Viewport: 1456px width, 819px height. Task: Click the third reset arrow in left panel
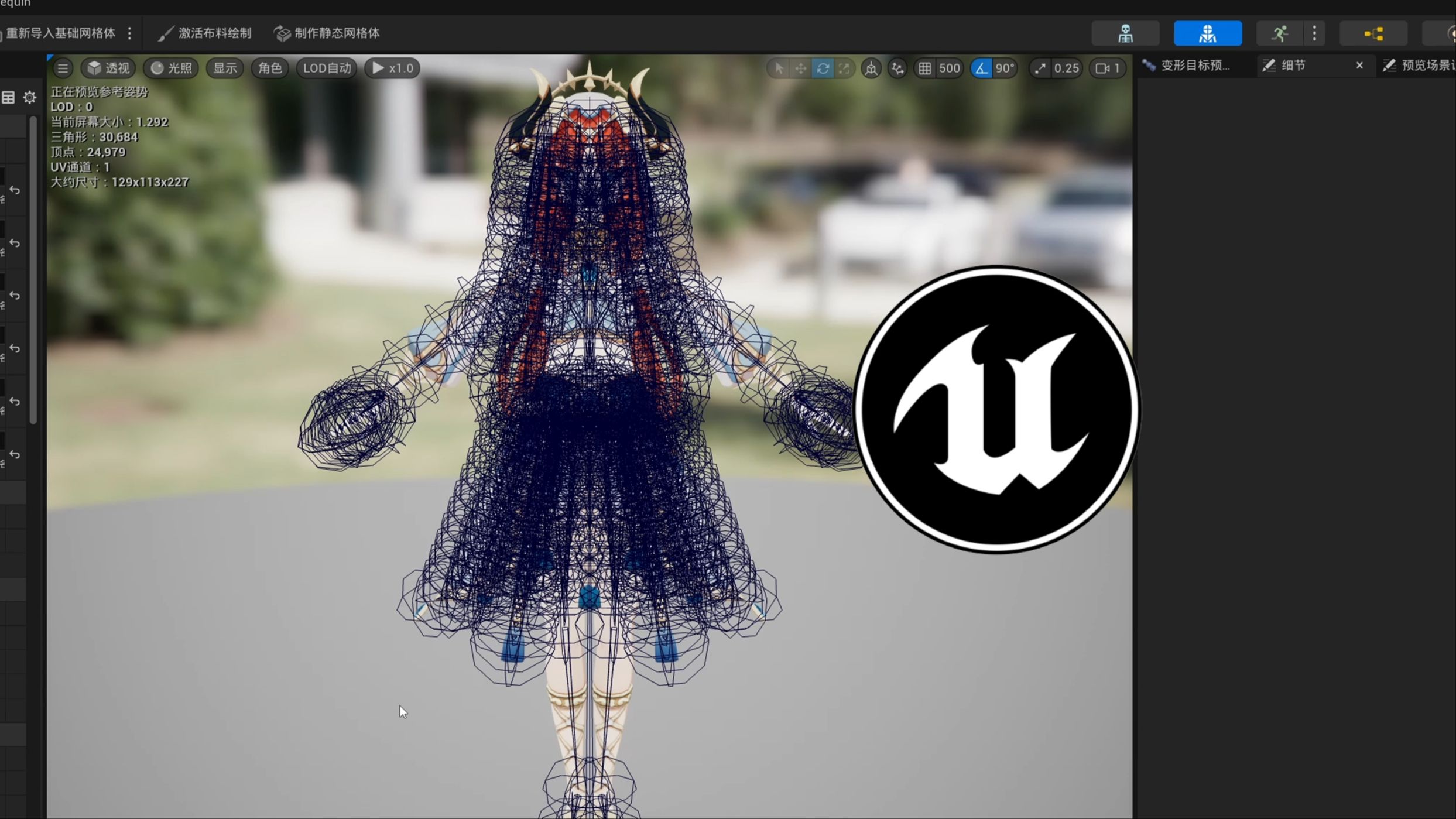(15, 296)
